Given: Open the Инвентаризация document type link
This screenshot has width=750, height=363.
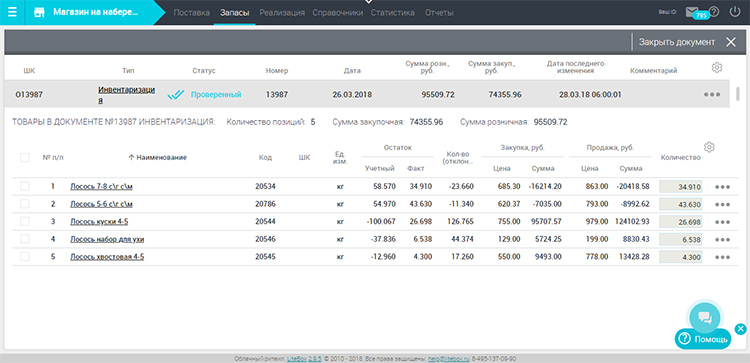Looking at the screenshot, I should coord(126,95).
